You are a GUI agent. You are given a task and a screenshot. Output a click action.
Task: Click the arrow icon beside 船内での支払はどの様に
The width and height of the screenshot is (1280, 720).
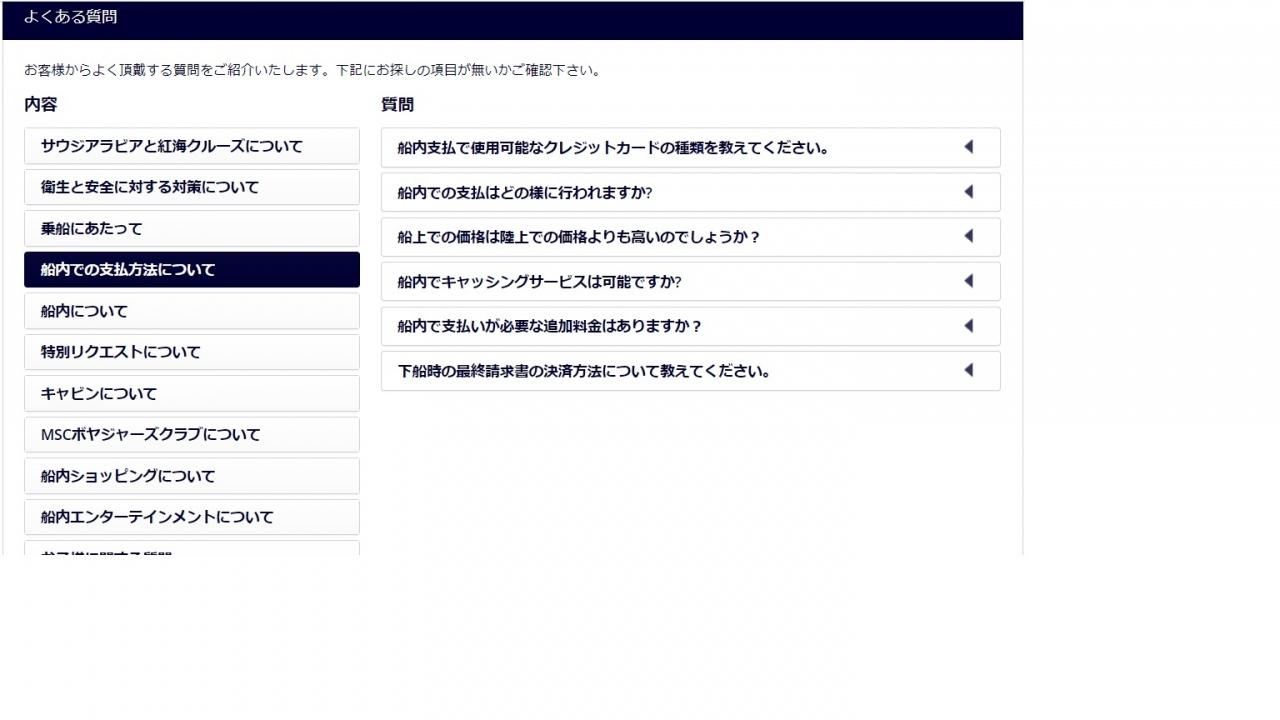tap(968, 192)
